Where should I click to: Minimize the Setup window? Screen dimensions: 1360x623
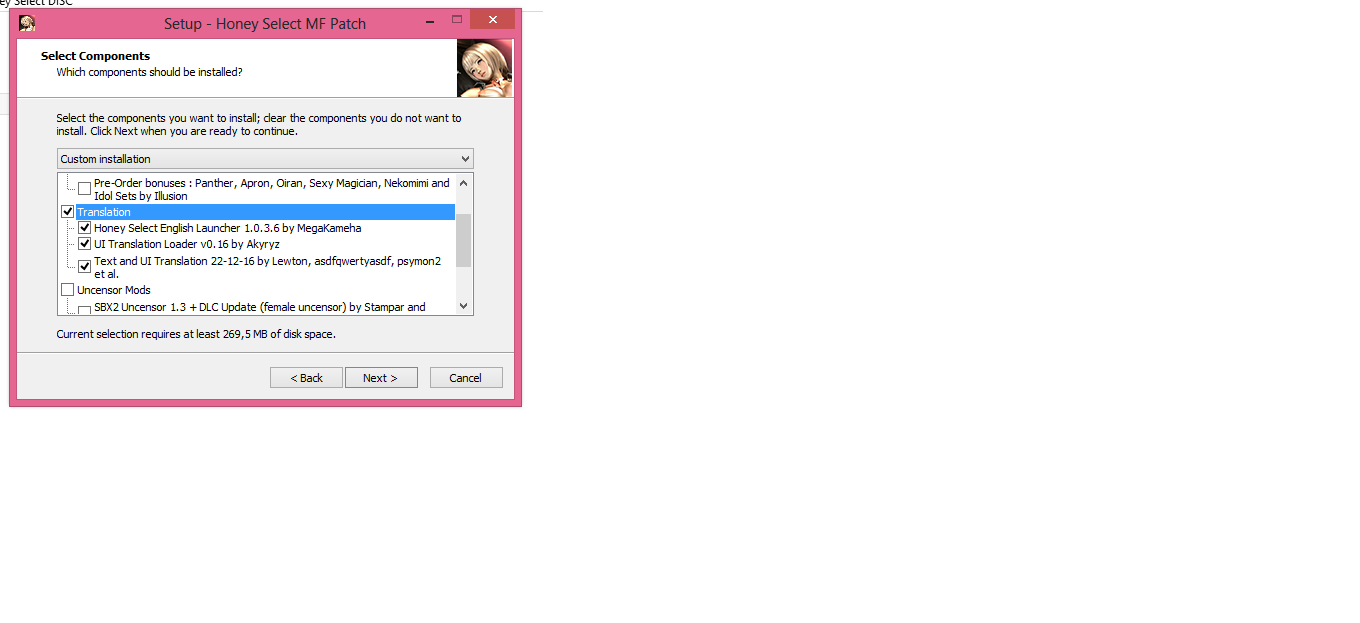point(430,20)
